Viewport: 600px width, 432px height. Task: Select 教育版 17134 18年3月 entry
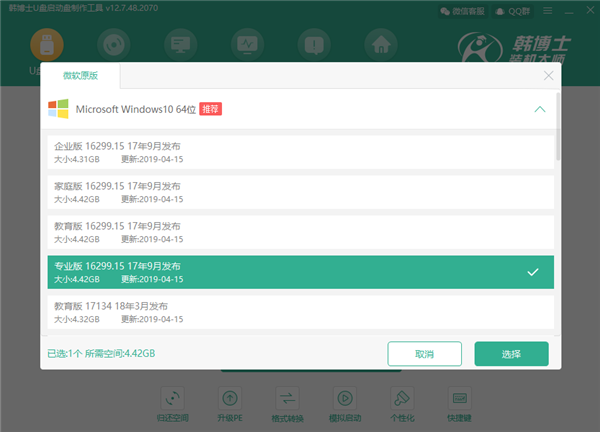[x=300, y=311]
